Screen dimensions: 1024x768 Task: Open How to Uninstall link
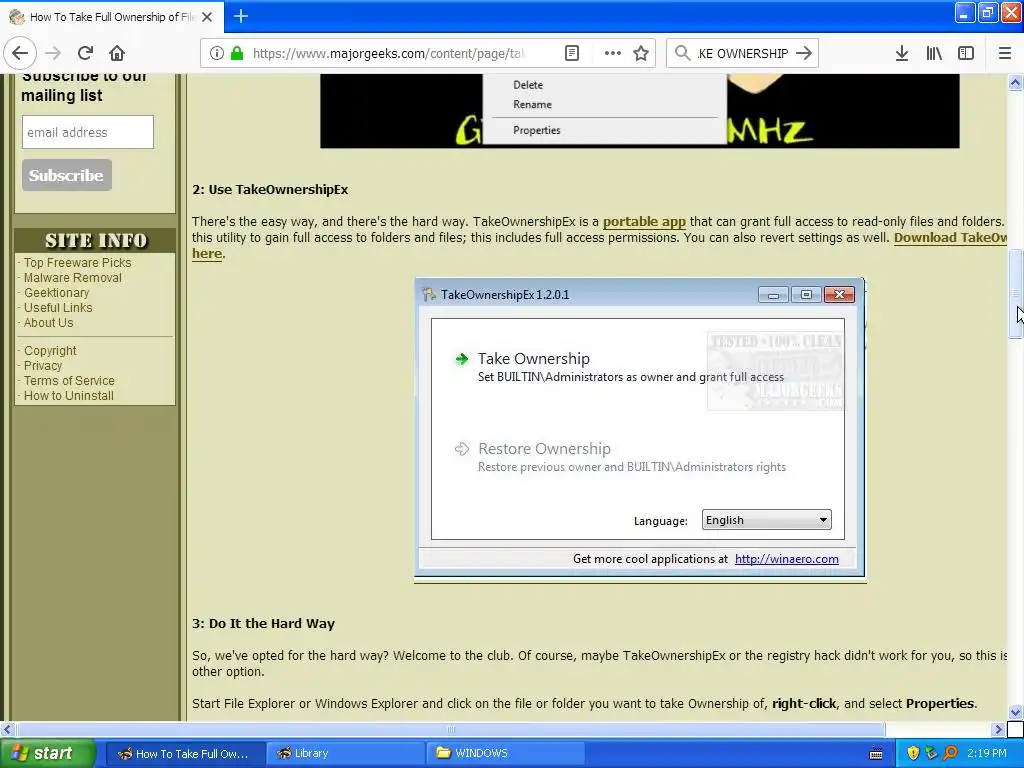click(69, 396)
